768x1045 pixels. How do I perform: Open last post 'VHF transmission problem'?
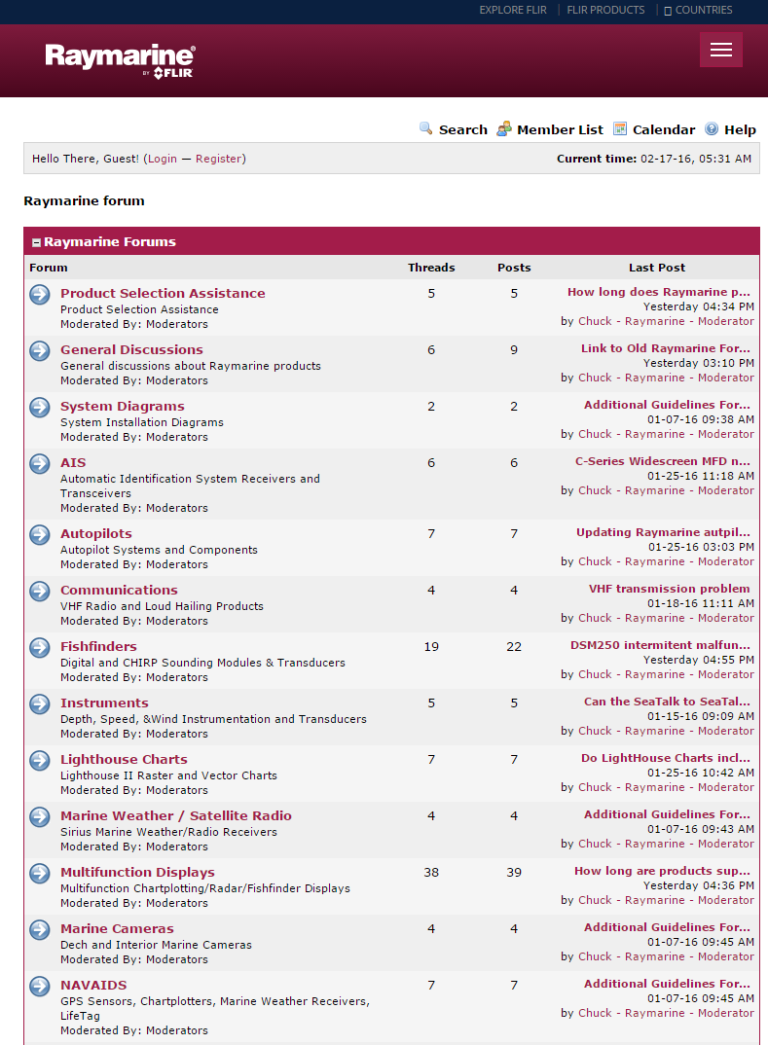(669, 589)
